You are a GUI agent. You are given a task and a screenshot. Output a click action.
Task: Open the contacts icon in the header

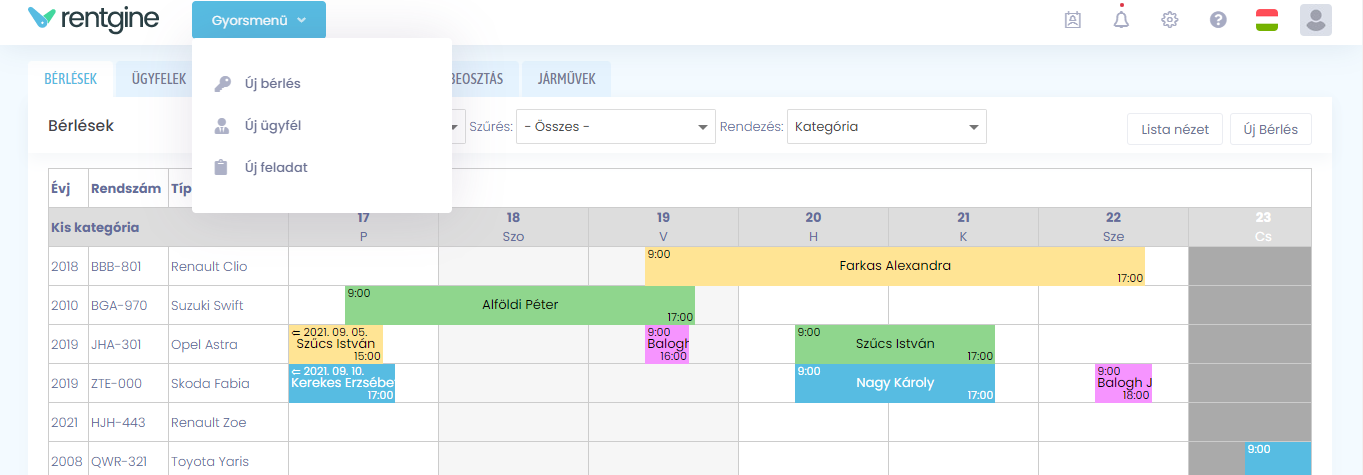coord(1073,20)
